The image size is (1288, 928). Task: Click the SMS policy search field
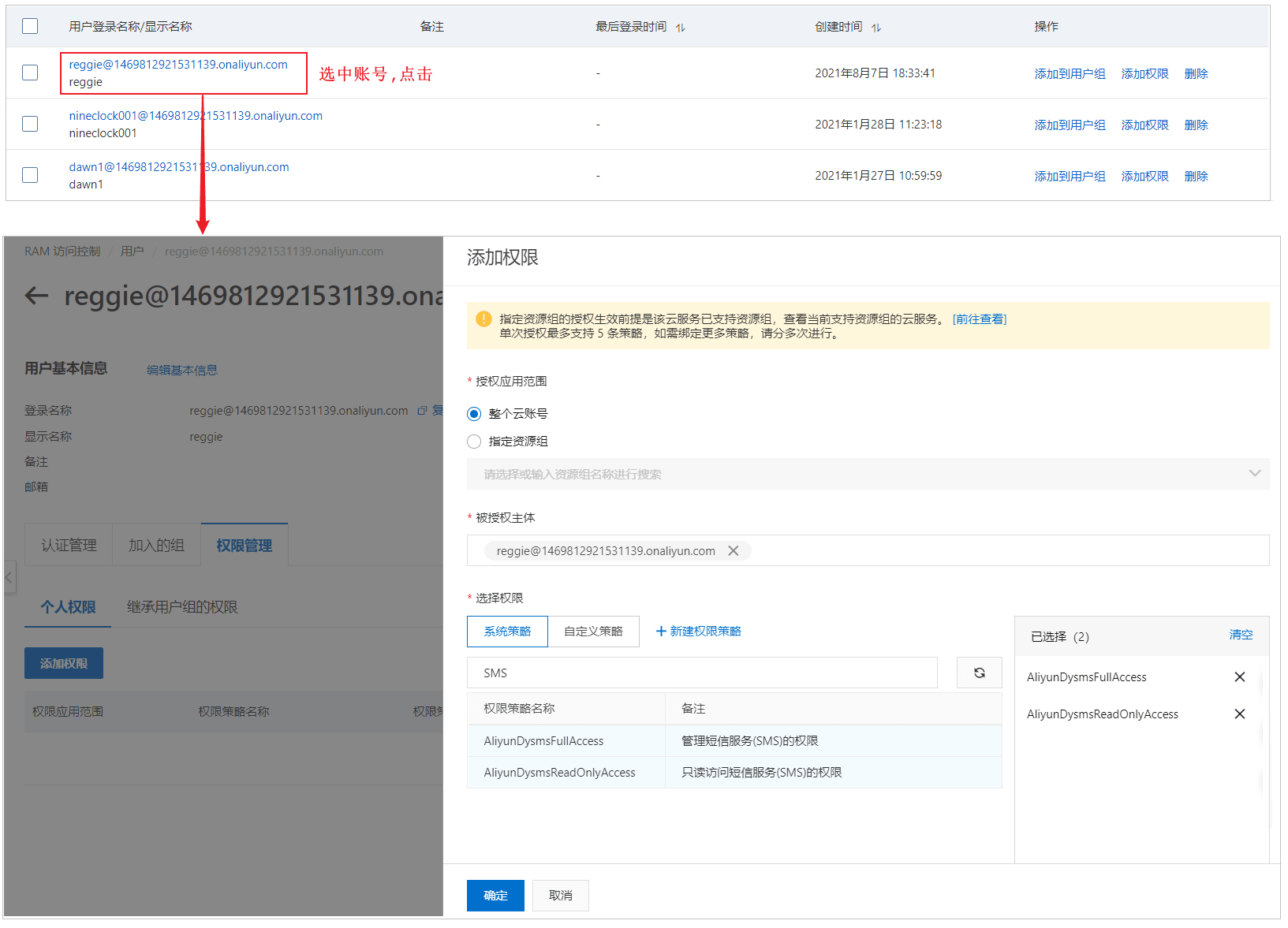(x=702, y=673)
